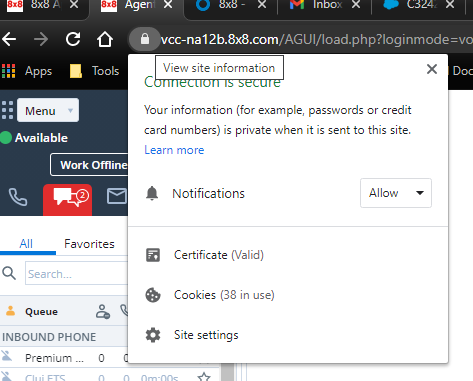Click the agents column header icon
Screen dimensions: 473x381
[103, 312]
